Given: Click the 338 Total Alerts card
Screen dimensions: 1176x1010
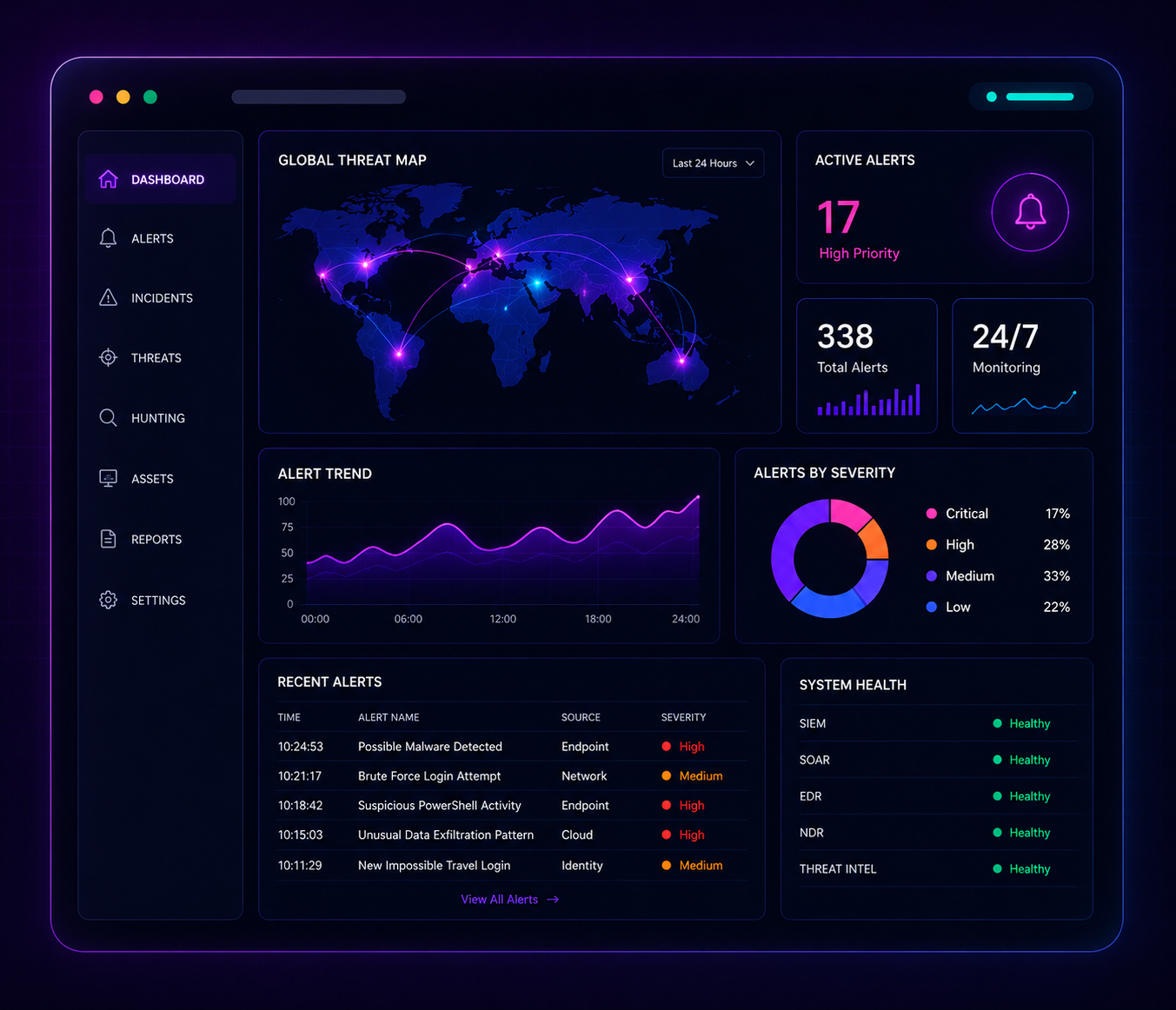Looking at the screenshot, I should [867, 366].
